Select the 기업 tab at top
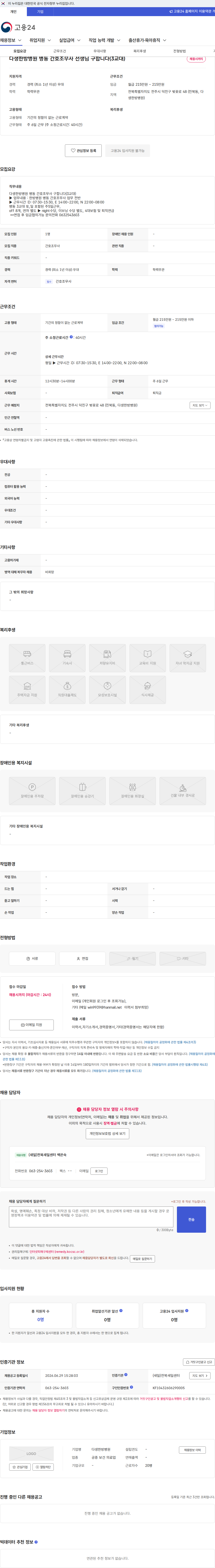Screen dimensions: 215x1568 pyautogui.click(x=40, y=12)
